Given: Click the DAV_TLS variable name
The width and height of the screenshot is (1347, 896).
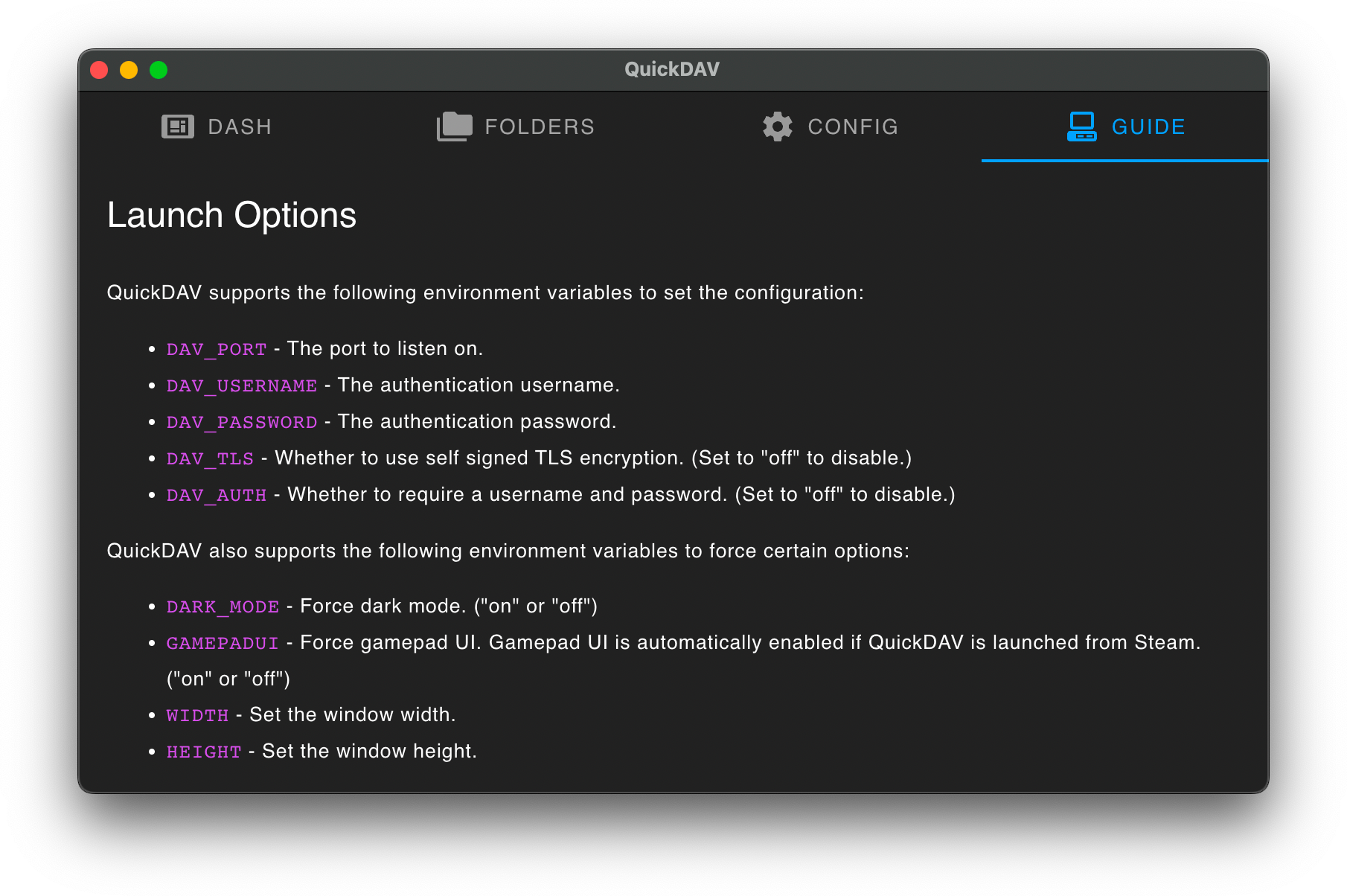Looking at the screenshot, I should (x=210, y=458).
